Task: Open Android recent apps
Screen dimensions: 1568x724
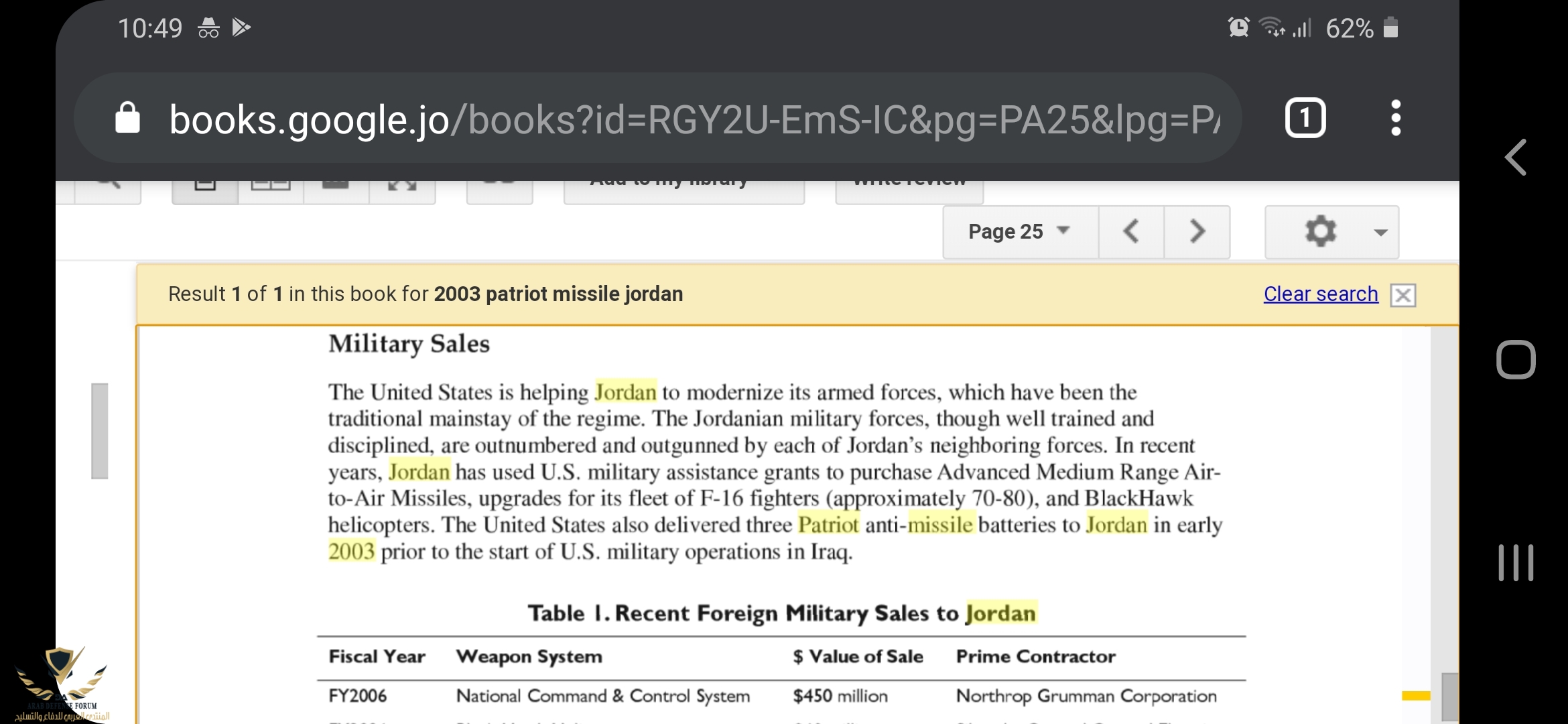Action: click(x=1516, y=562)
